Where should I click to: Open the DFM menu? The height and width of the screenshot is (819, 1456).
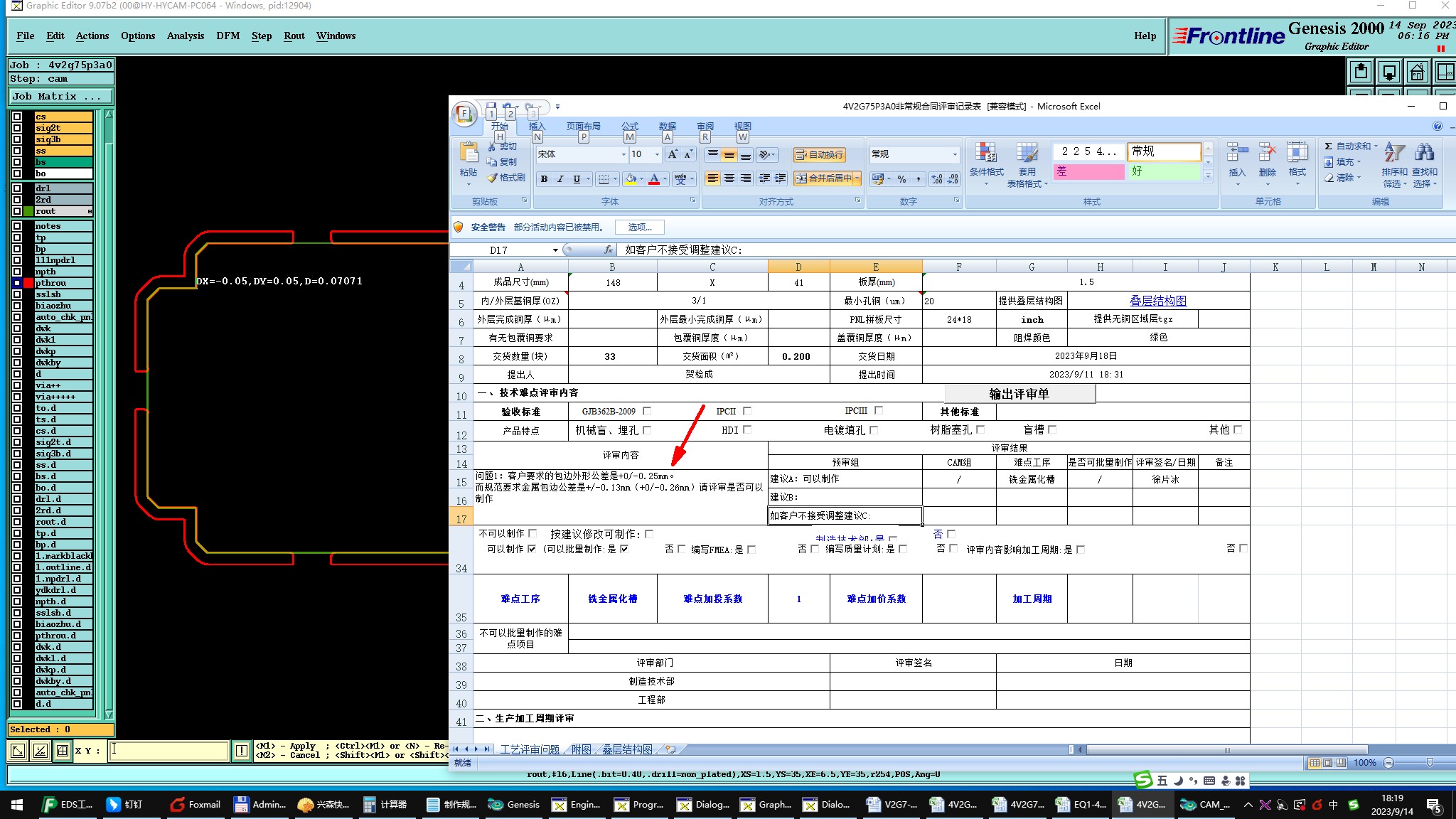227,36
